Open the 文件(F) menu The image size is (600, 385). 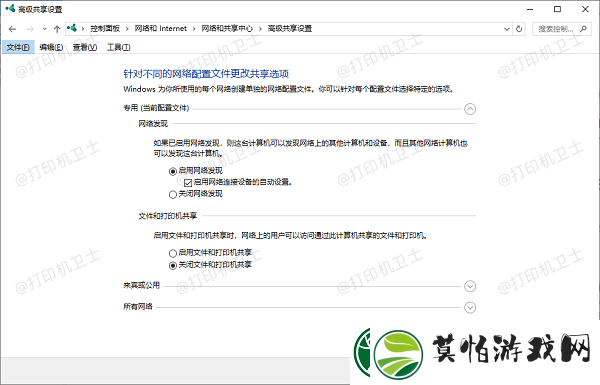(18, 47)
